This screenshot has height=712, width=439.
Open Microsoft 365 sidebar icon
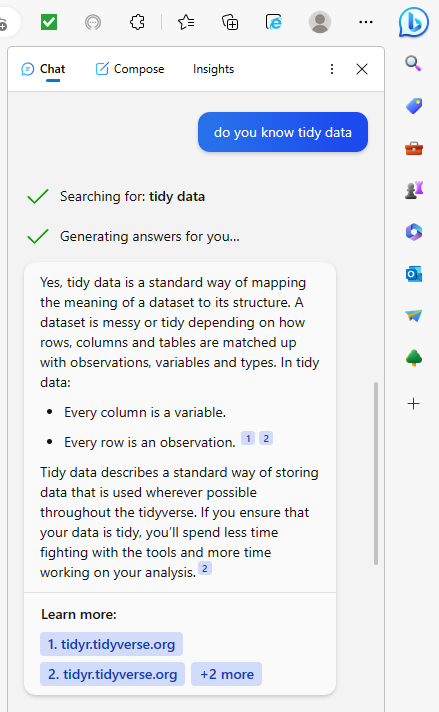point(414,232)
